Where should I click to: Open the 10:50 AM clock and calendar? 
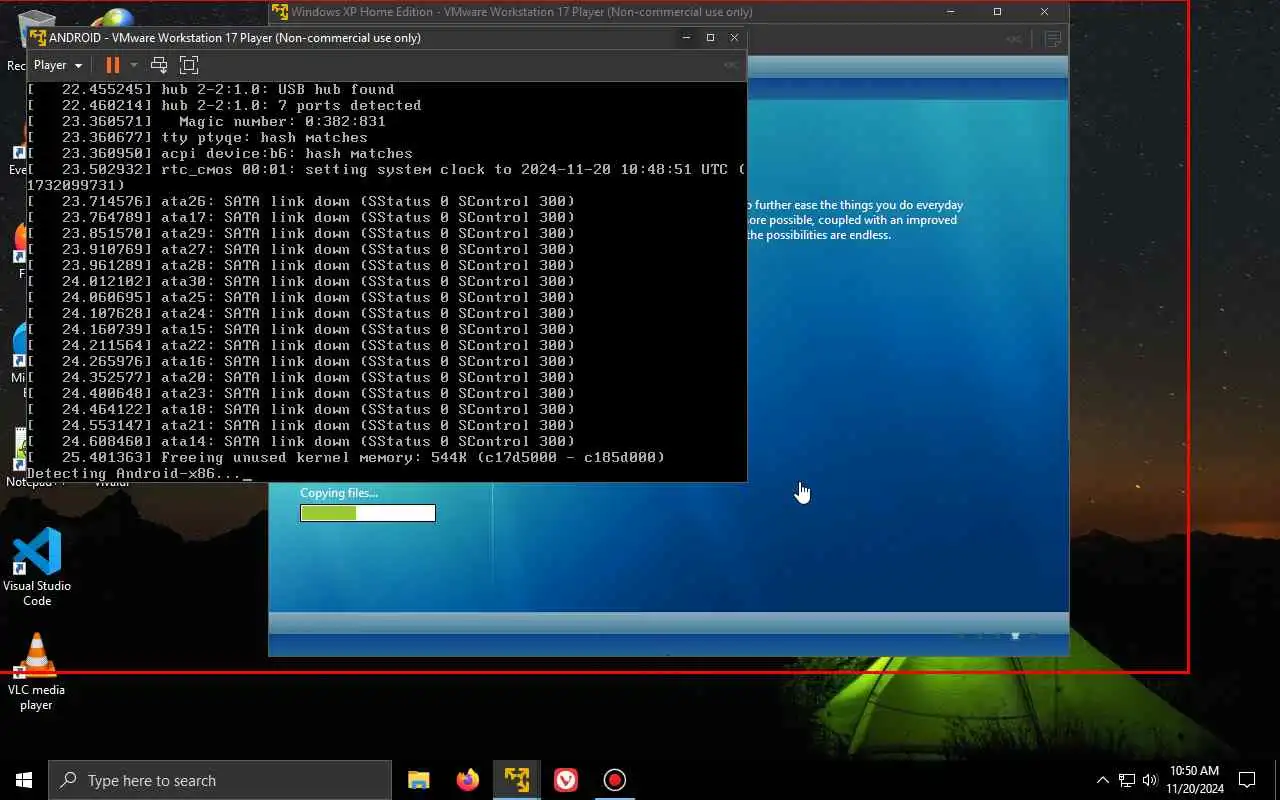1194,780
